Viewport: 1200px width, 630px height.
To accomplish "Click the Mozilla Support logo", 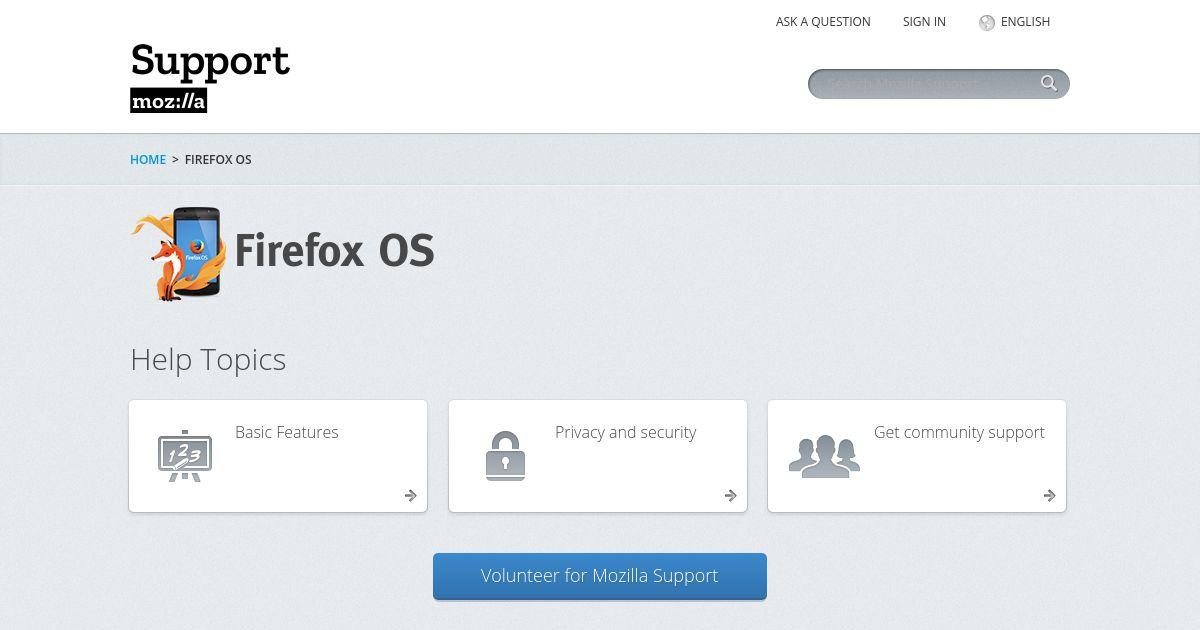I will click(210, 78).
